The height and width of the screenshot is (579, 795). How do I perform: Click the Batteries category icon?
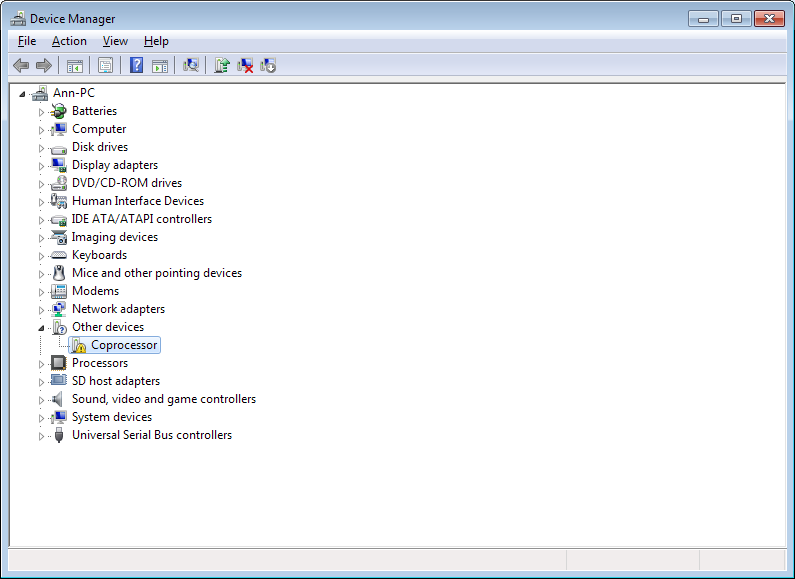tap(59, 111)
